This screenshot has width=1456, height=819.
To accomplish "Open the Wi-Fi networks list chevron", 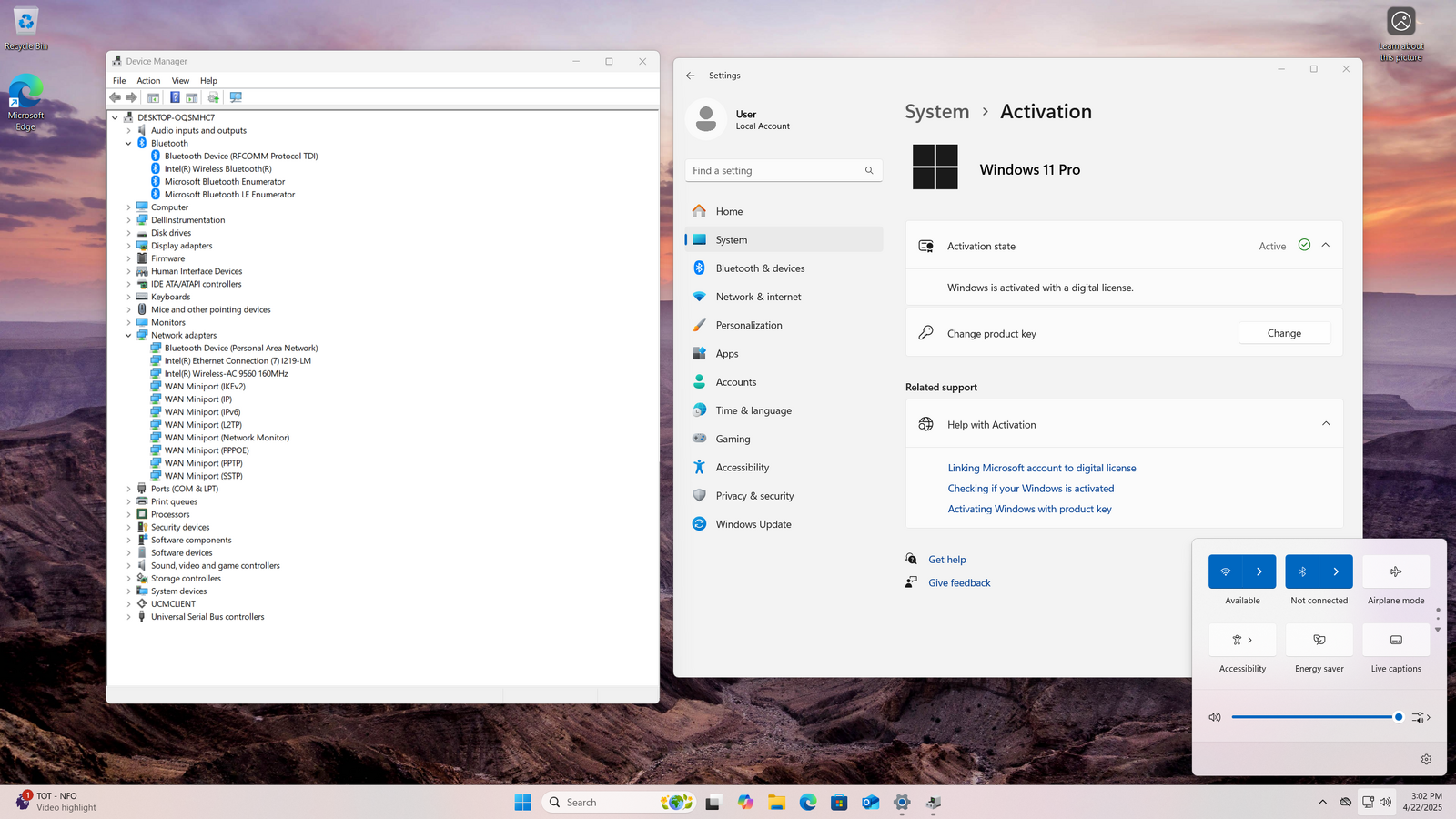I will click(1259, 571).
